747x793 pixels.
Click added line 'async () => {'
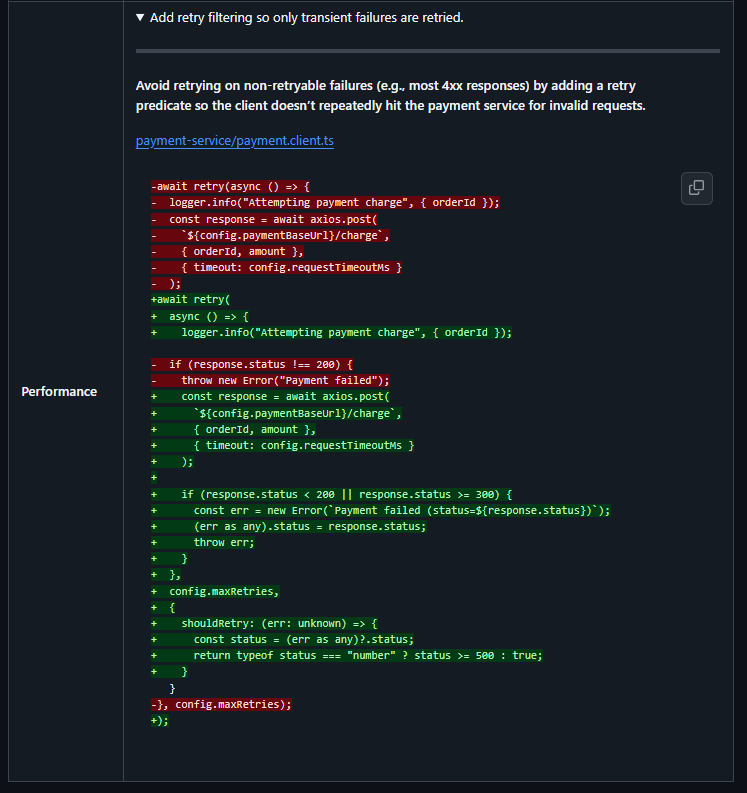coord(200,317)
